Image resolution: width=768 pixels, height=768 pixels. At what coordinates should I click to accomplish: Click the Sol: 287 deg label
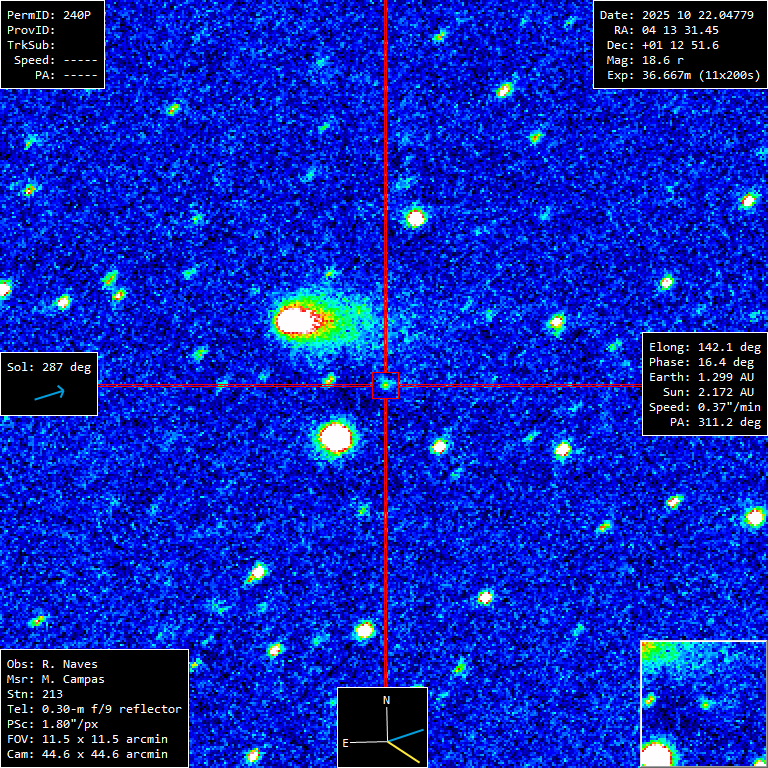click(49, 367)
